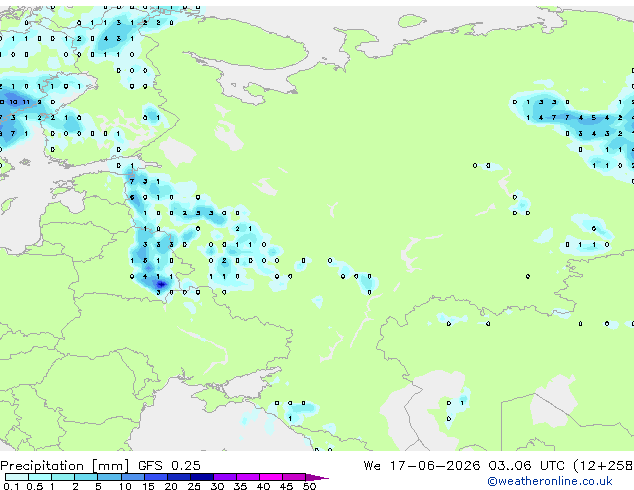
Task: Click the legend label '35'
Action: pos(240,486)
